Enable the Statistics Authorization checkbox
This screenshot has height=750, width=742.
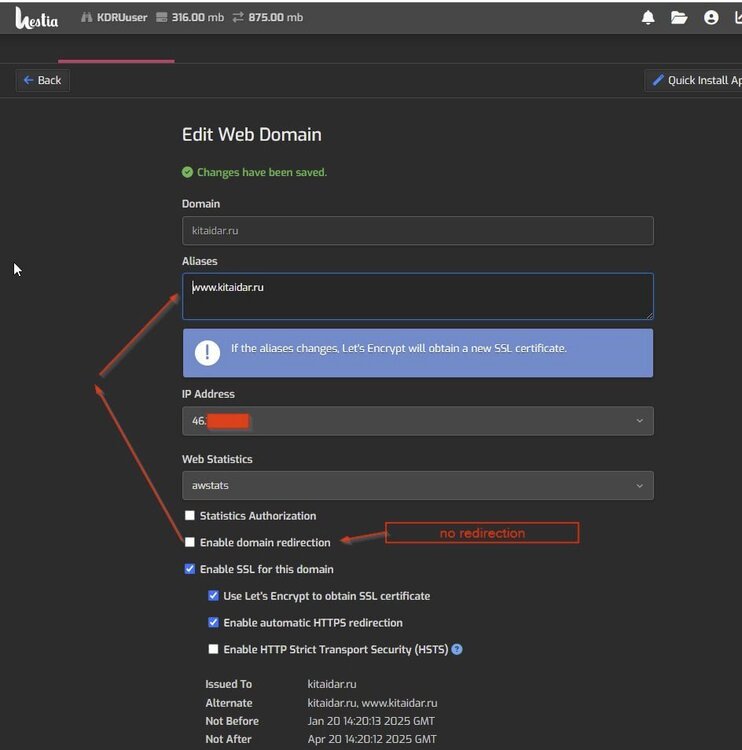pos(190,516)
